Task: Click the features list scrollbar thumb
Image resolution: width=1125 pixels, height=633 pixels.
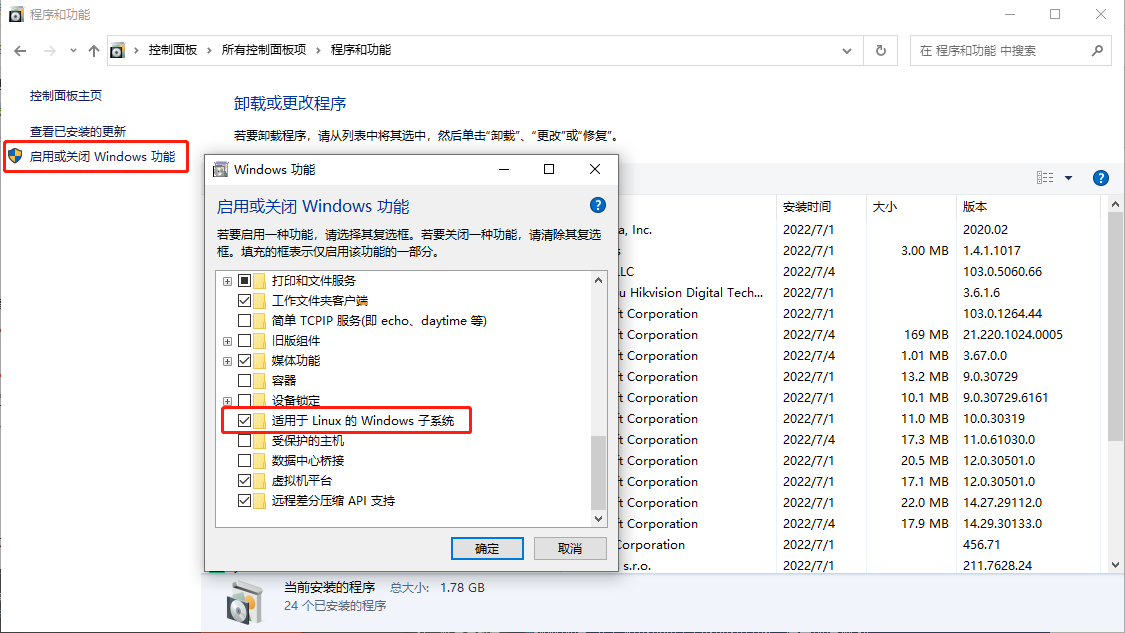Action: (598, 472)
